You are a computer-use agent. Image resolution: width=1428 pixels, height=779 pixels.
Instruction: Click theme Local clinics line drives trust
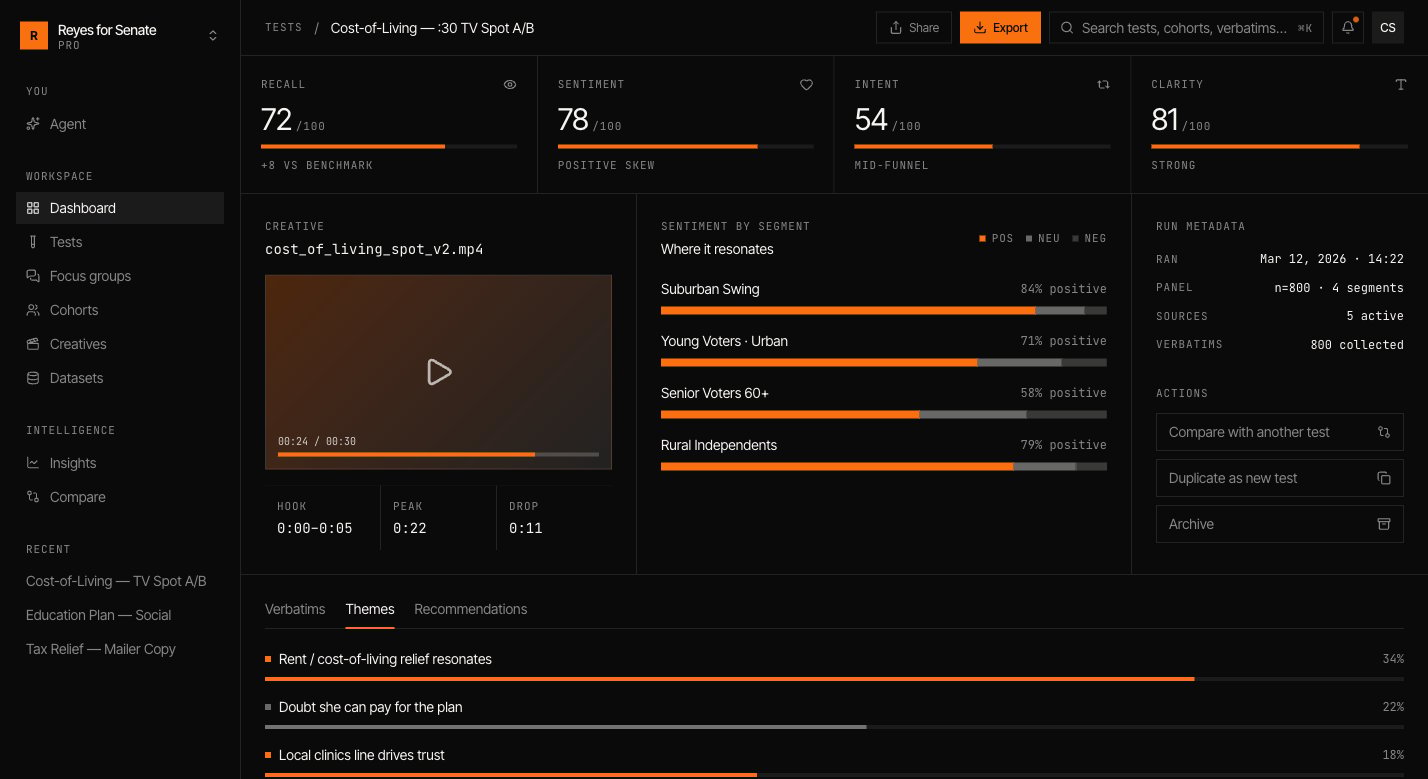[834, 761]
